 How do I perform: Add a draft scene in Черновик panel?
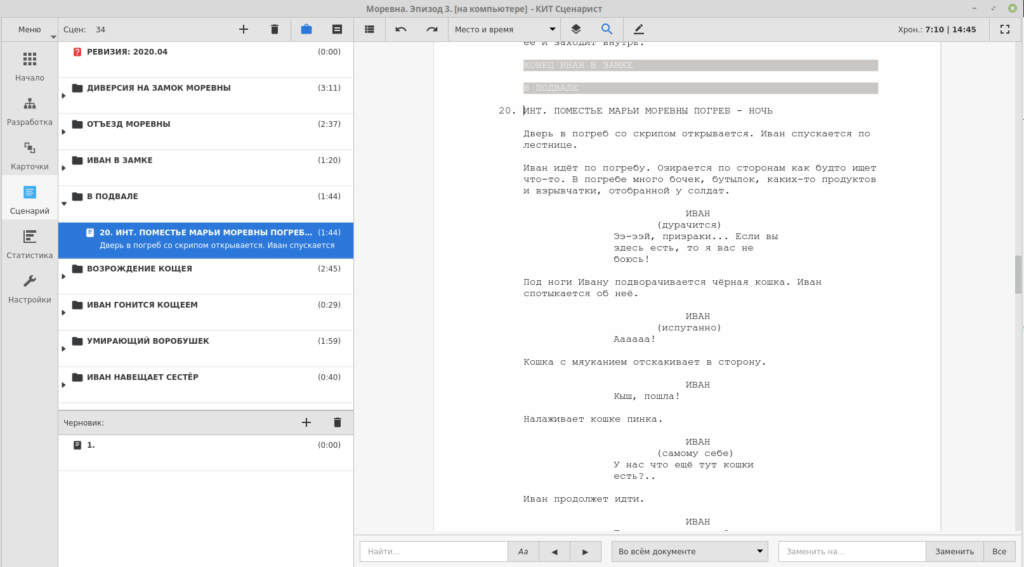pyautogui.click(x=306, y=423)
